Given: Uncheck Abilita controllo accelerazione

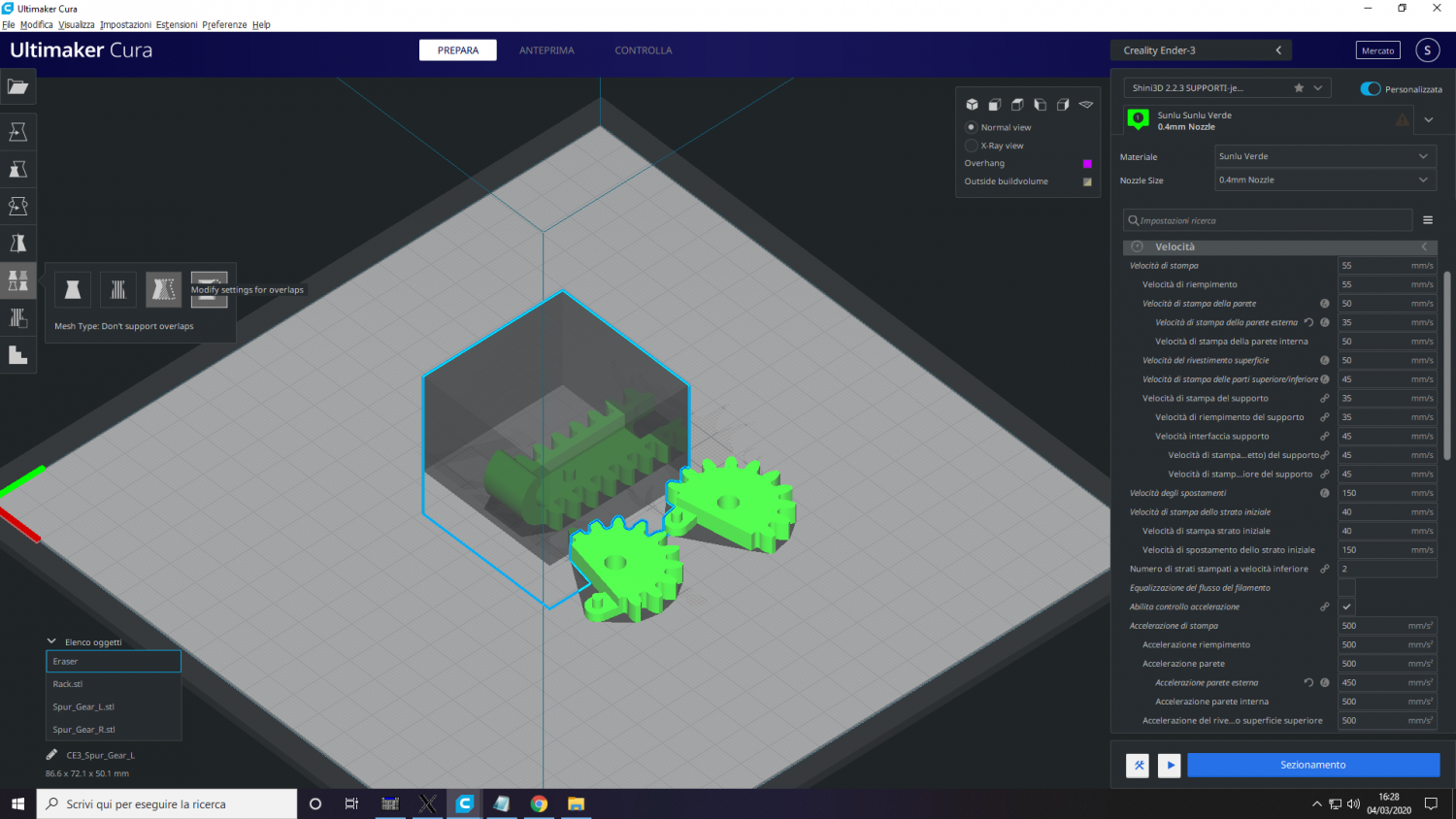Looking at the screenshot, I should click(1346, 606).
